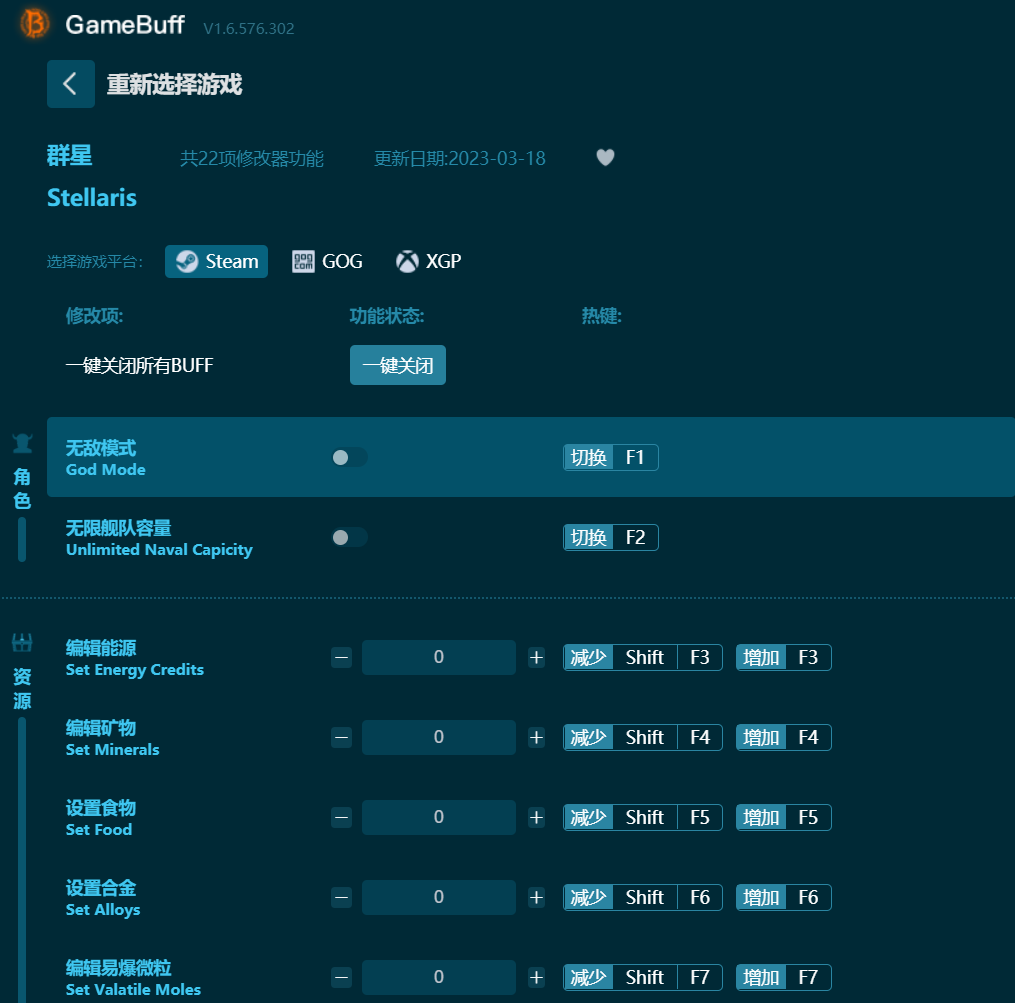Screen dimensions: 1015x1003
Task: Click the GameBuff flame logo icon
Action: [x=34, y=24]
